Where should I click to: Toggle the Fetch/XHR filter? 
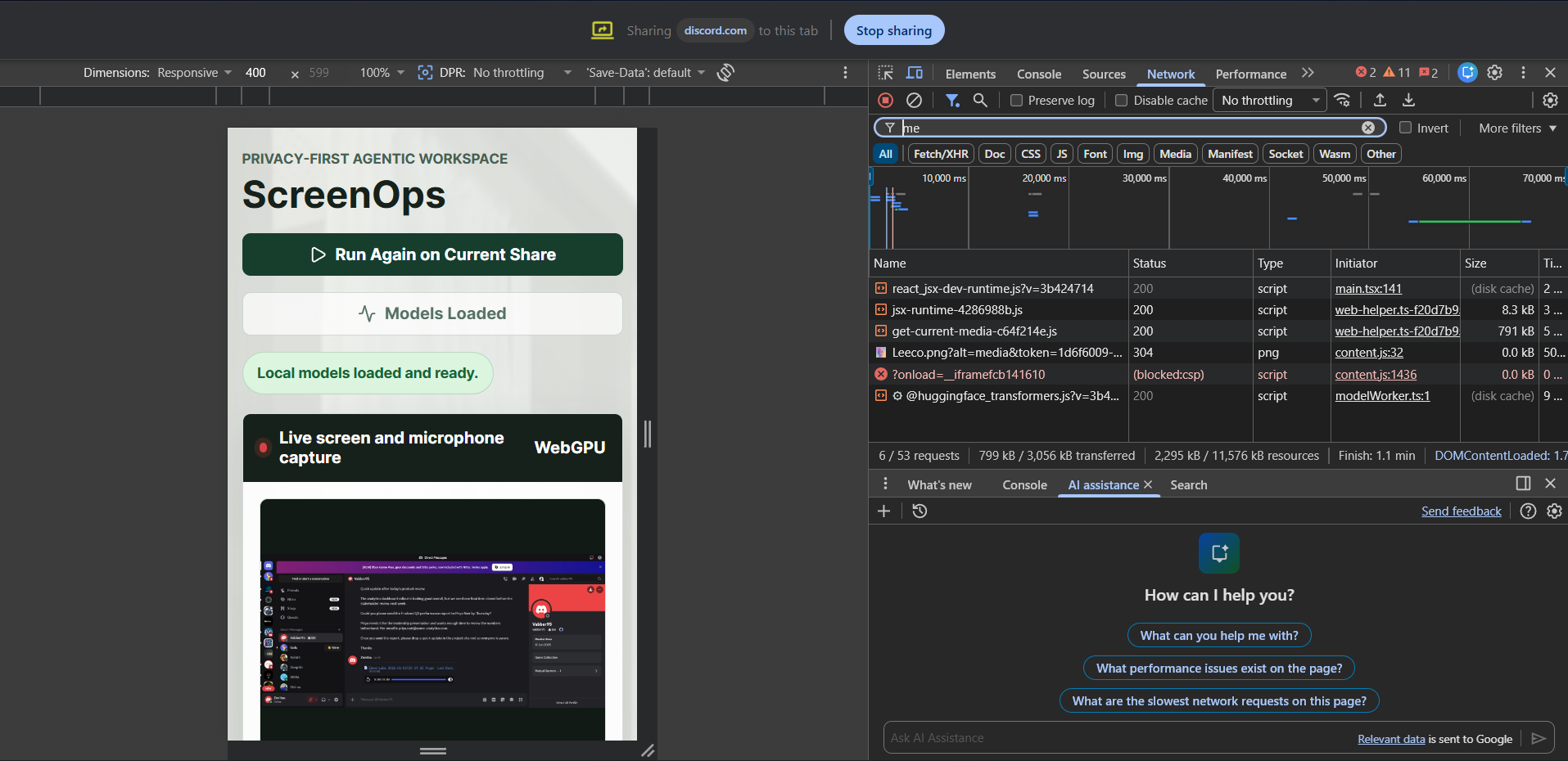pos(941,154)
